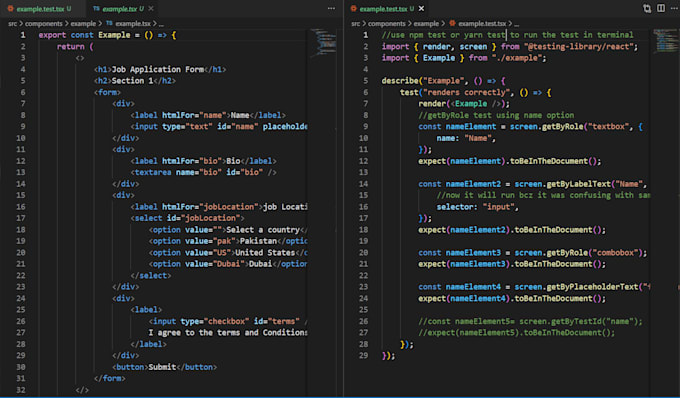This screenshot has height=398, width=680.
Task: Click select id="jobLocation" line
Action: [x=187, y=218]
